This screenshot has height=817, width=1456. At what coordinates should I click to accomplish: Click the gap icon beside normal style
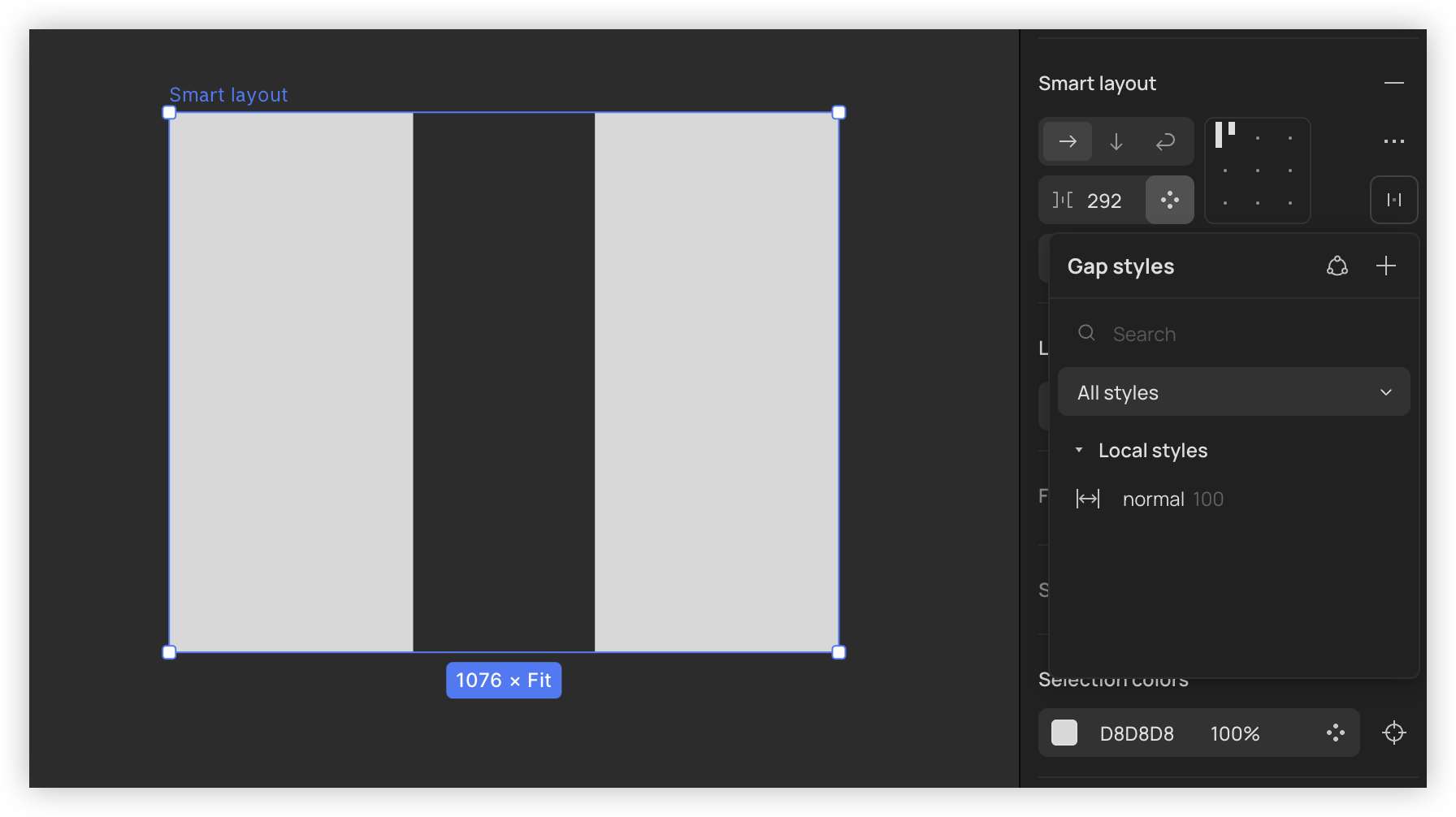[1088, 499]
